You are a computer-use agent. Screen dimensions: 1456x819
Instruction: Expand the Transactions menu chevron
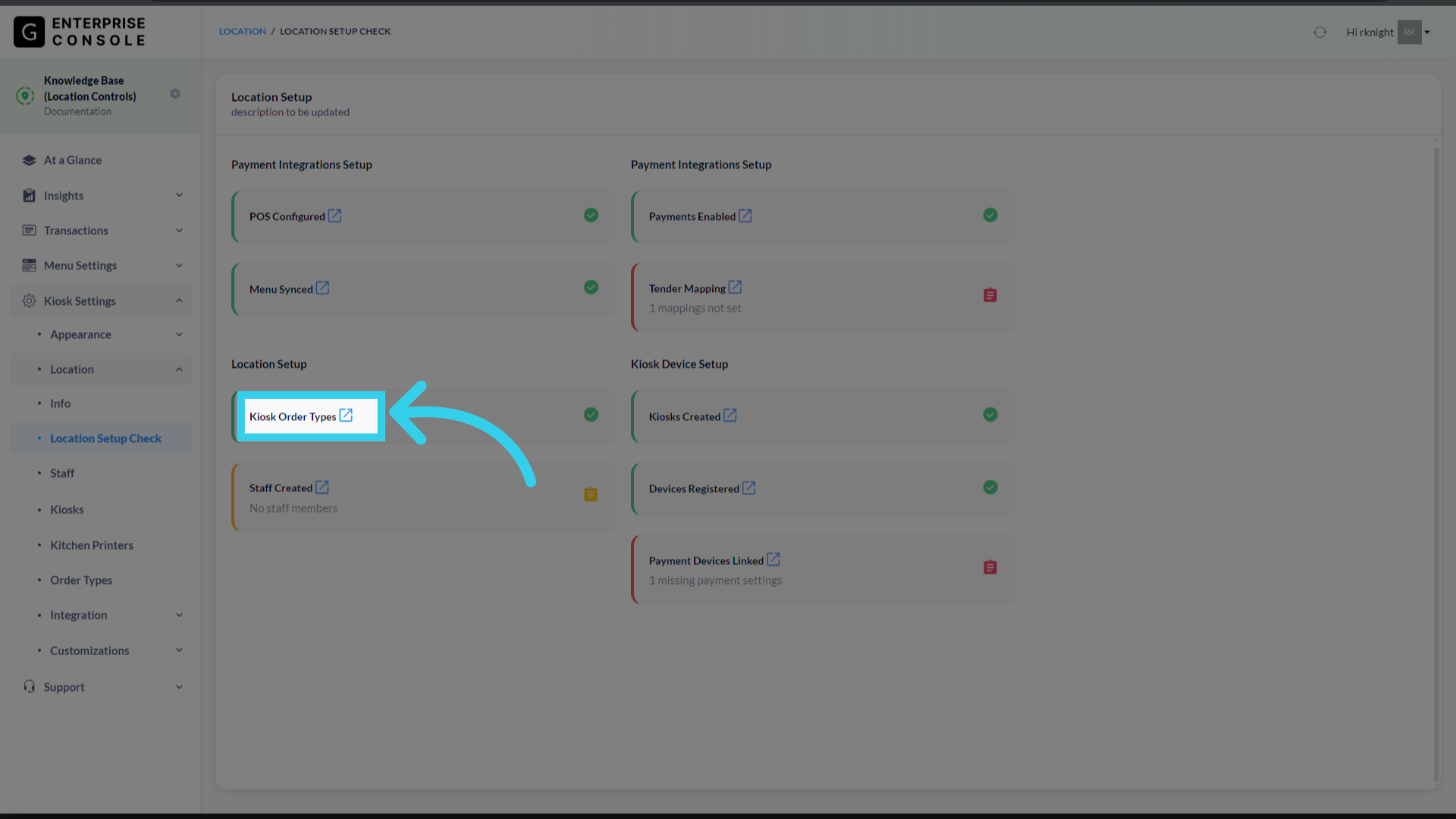[x=180, y=231]
